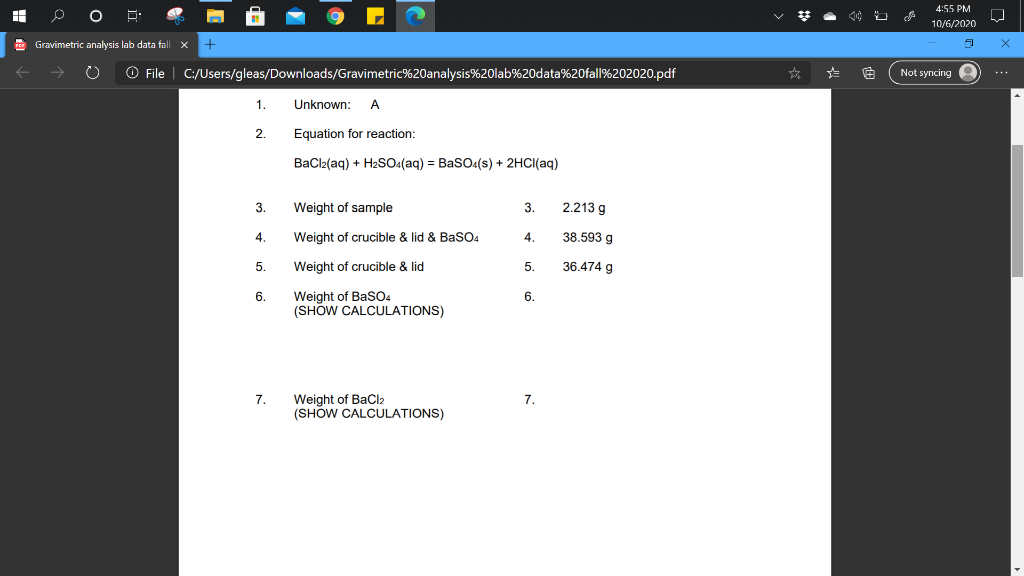The height and width of the screenshot is (576, 1024).
Task: Launch File Explorer from the taskbar
Action: pyautogui.click(x=216, y=15)
